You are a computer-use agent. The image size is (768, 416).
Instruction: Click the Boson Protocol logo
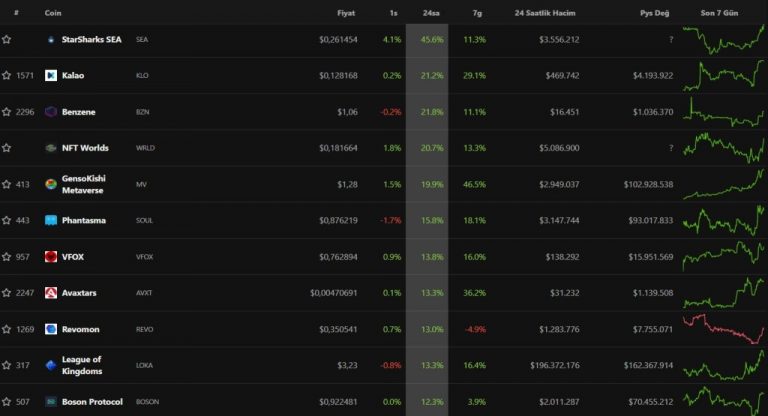[x=51, y=402]
